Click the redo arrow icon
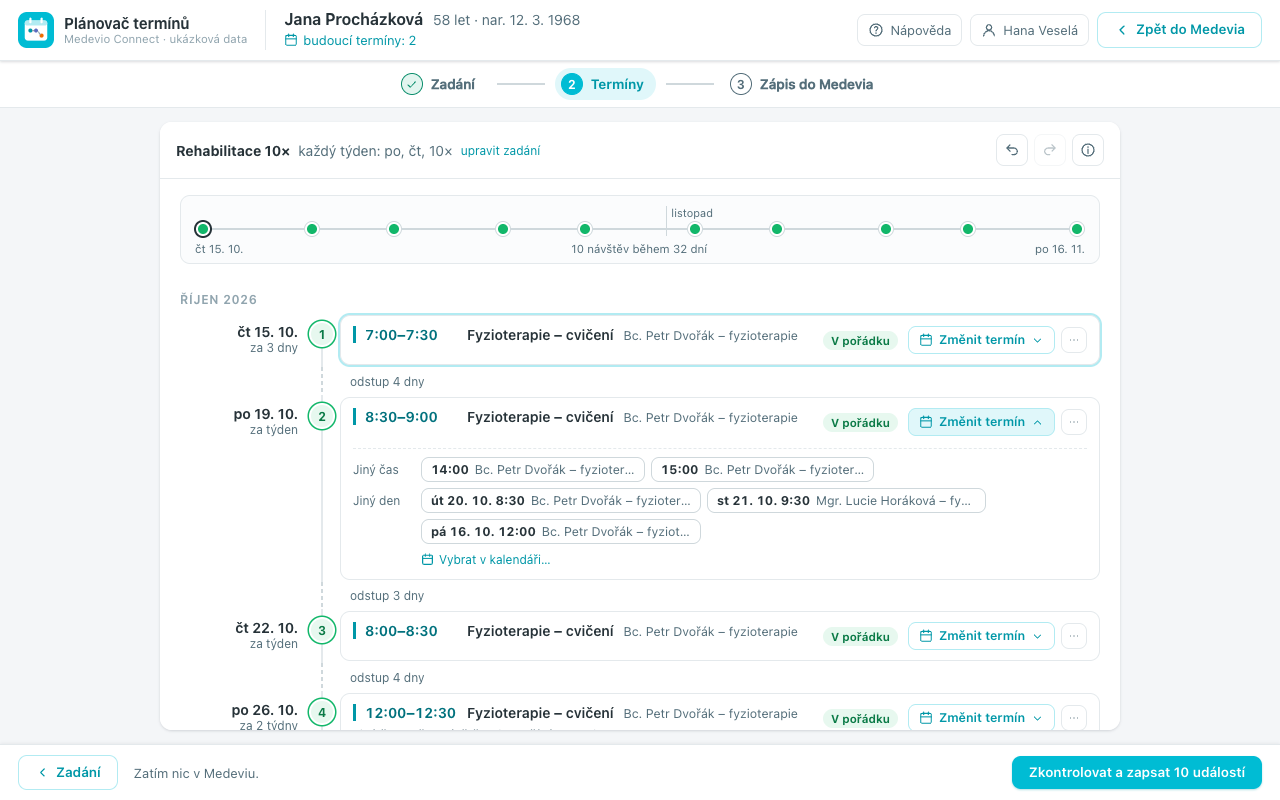The image size is (1280, 800). [1050, 150]
